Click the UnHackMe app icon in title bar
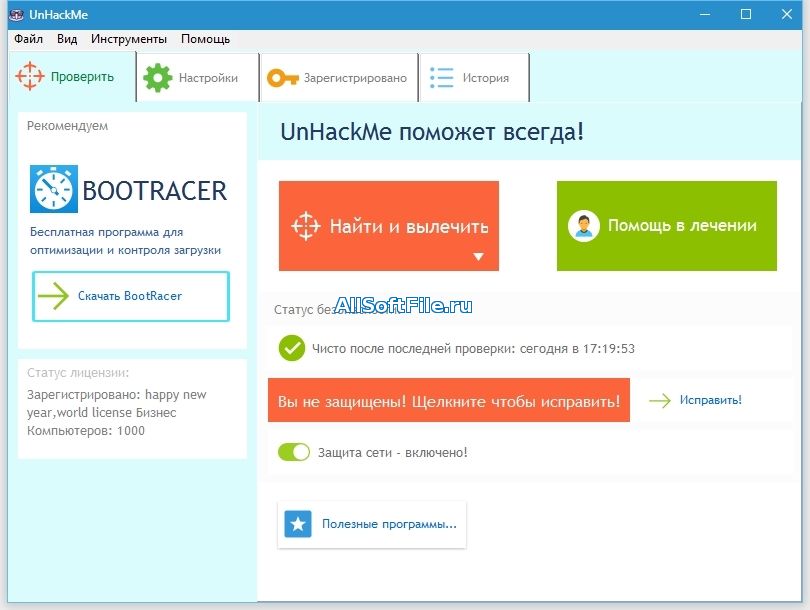 click(17, 14)
